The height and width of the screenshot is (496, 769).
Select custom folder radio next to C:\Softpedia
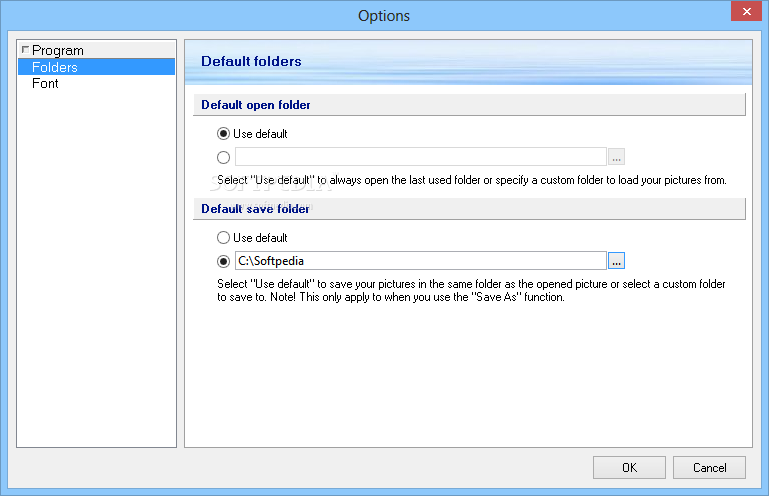click(223, 261)
